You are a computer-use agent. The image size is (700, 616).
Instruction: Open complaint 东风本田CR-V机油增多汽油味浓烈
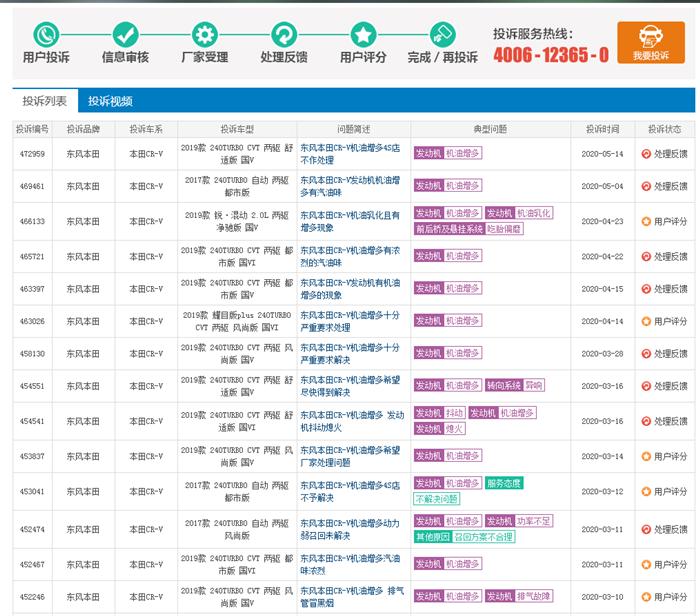(350, 565)
